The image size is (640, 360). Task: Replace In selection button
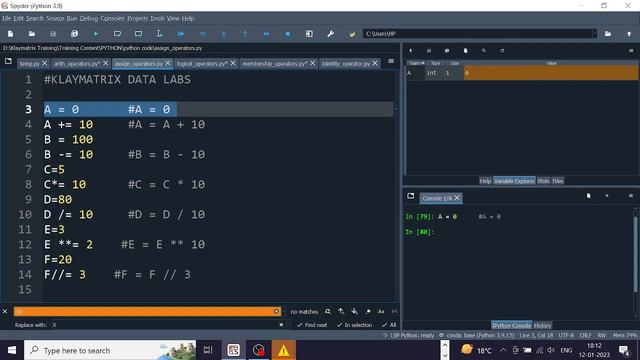point(354,325)
